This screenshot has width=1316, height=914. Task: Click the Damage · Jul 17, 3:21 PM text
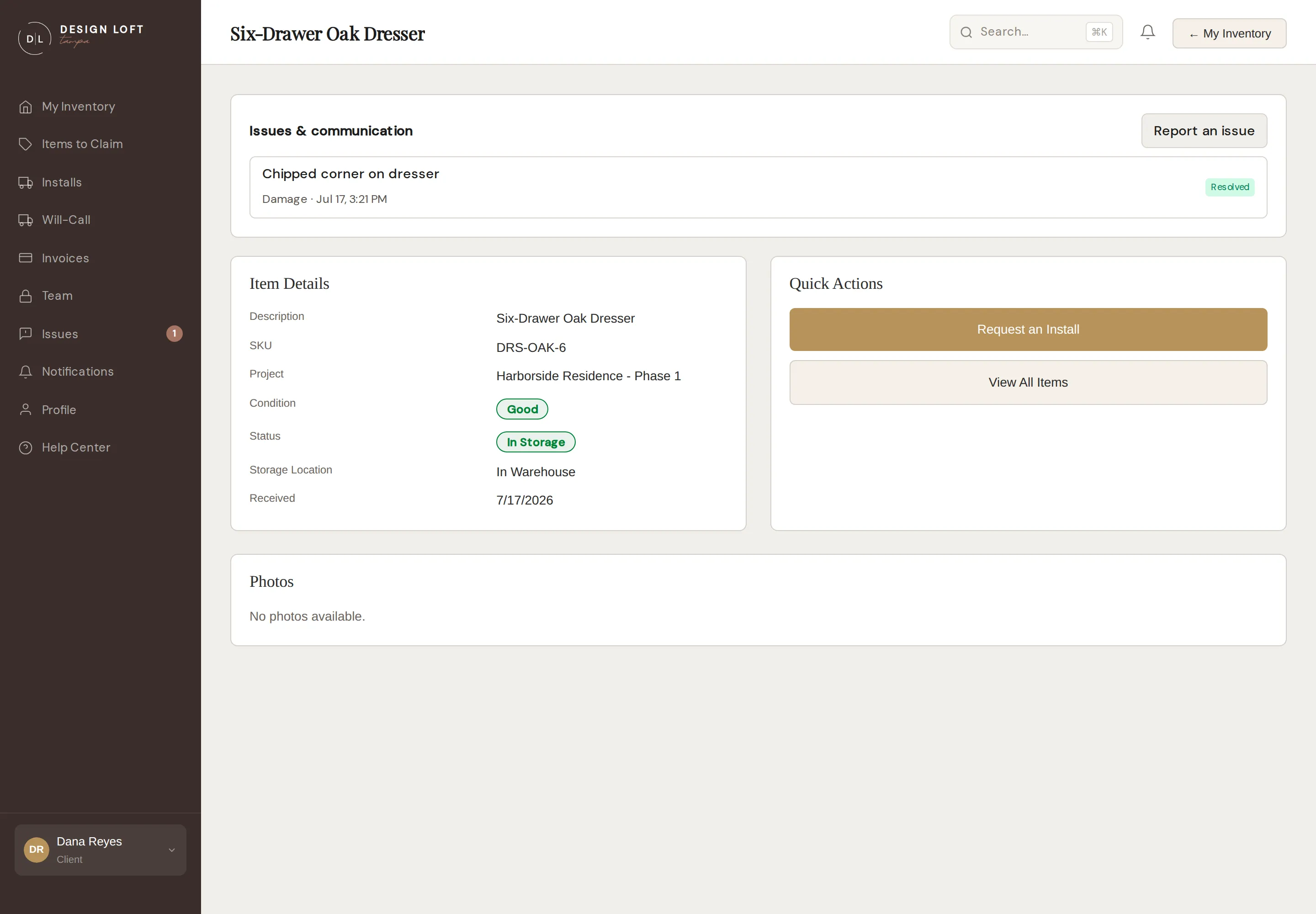pos(324,199)
